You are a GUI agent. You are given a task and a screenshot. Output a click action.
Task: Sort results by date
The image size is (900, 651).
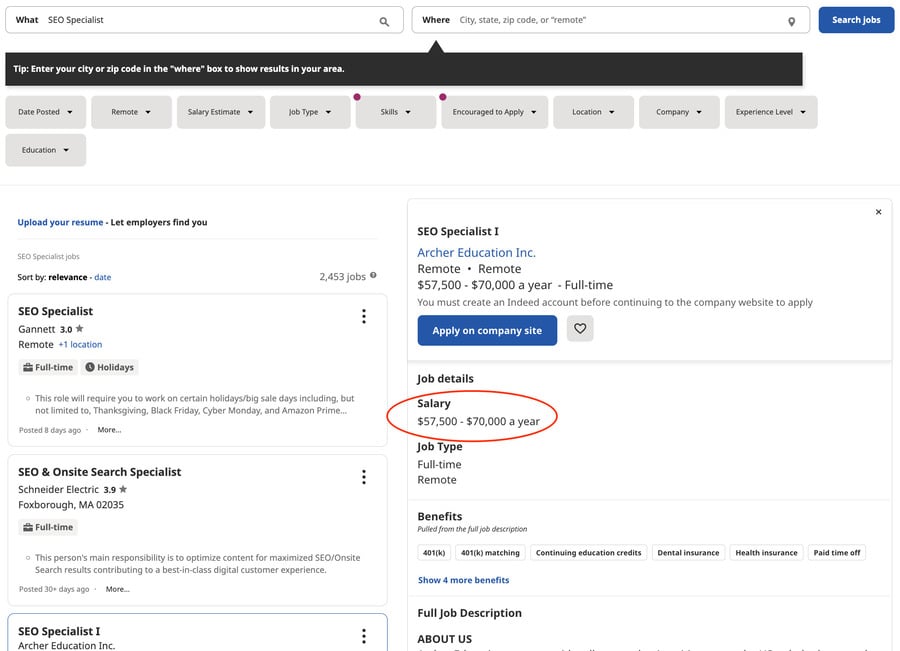(x=103, y=277)
